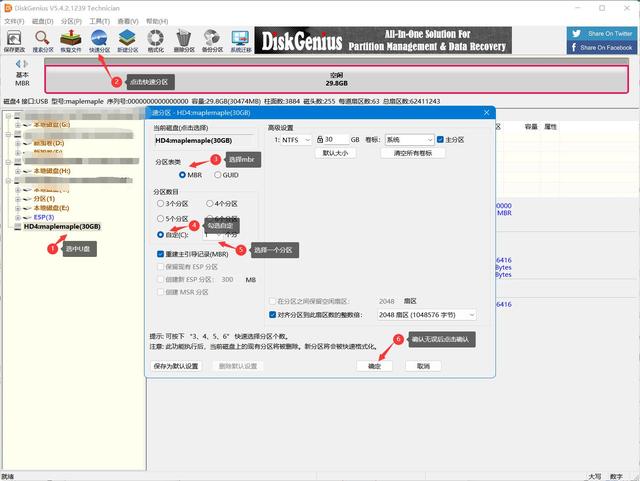640x481 pixels.
Task: Click the 恢复文件 (Recover files) toolbar icon
Action: tap(71, 41)
